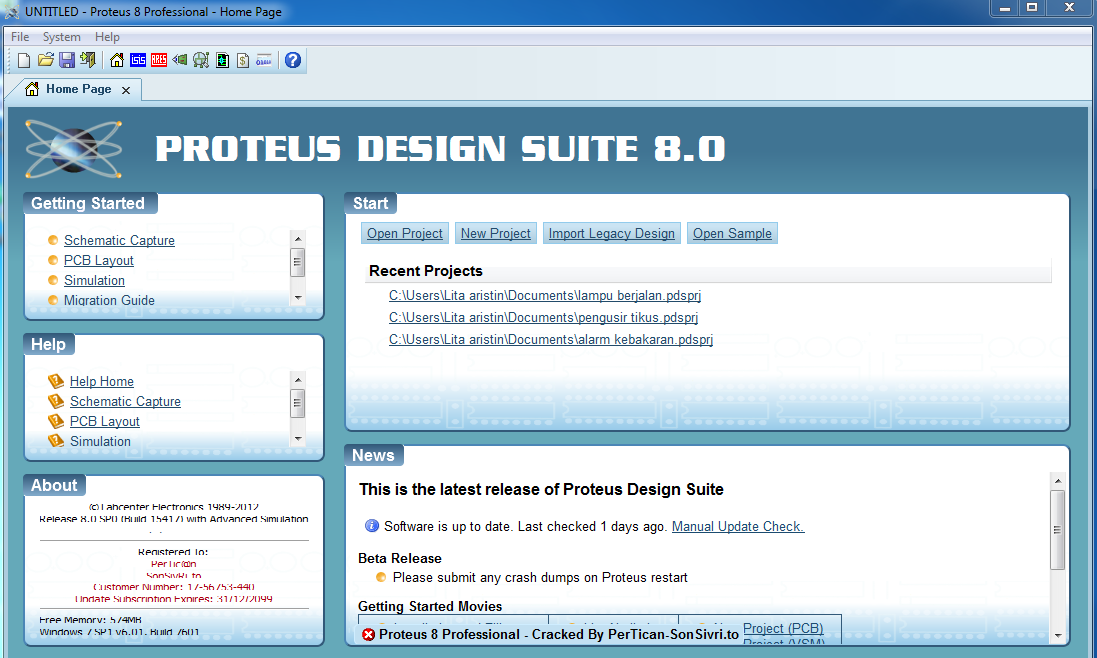This screenshot has width=1097, height=658.
Task: Click Getting Started panel scroll down arrow
Action: coord(298,298)
